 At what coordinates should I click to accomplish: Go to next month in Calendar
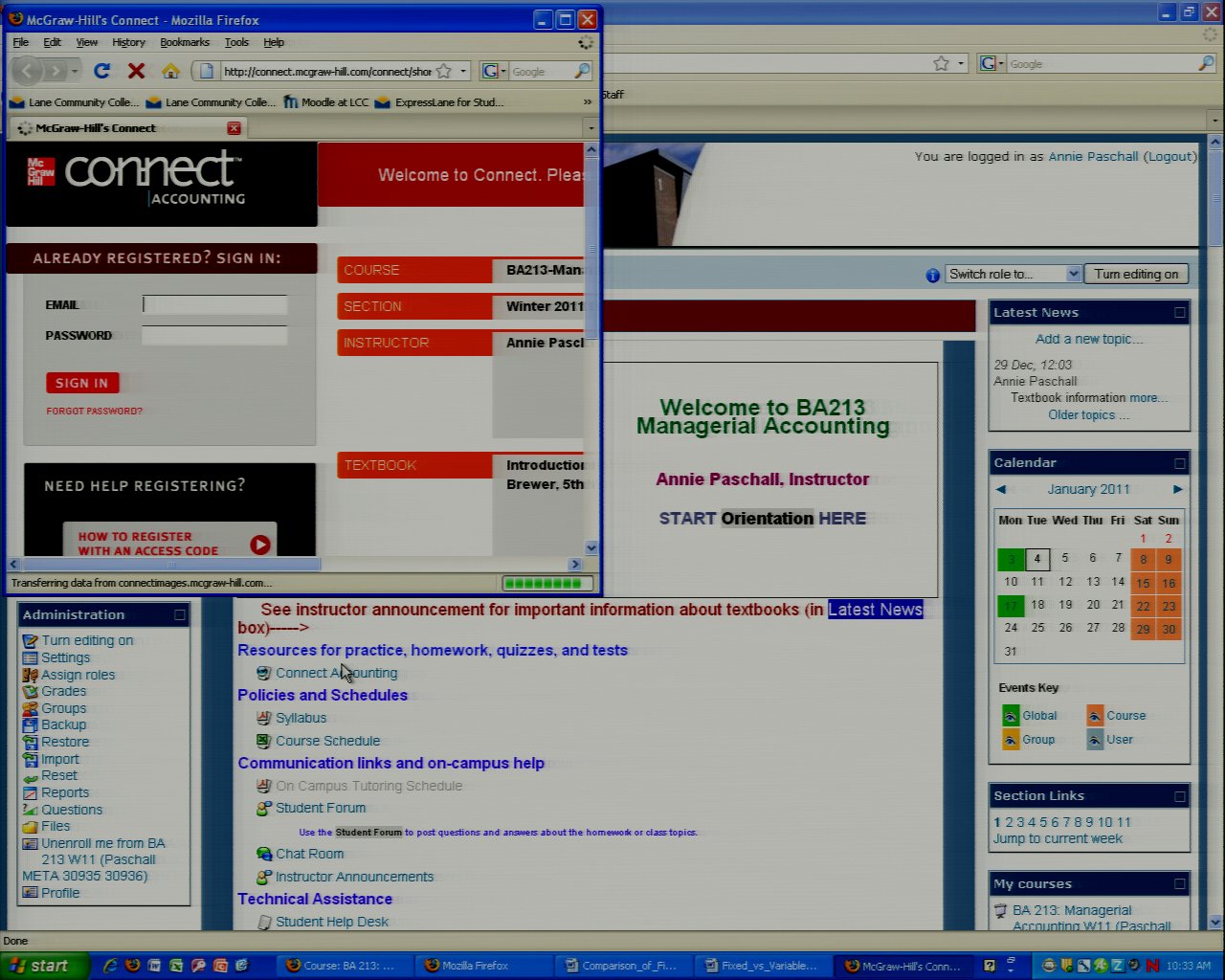coord(1177,489)
